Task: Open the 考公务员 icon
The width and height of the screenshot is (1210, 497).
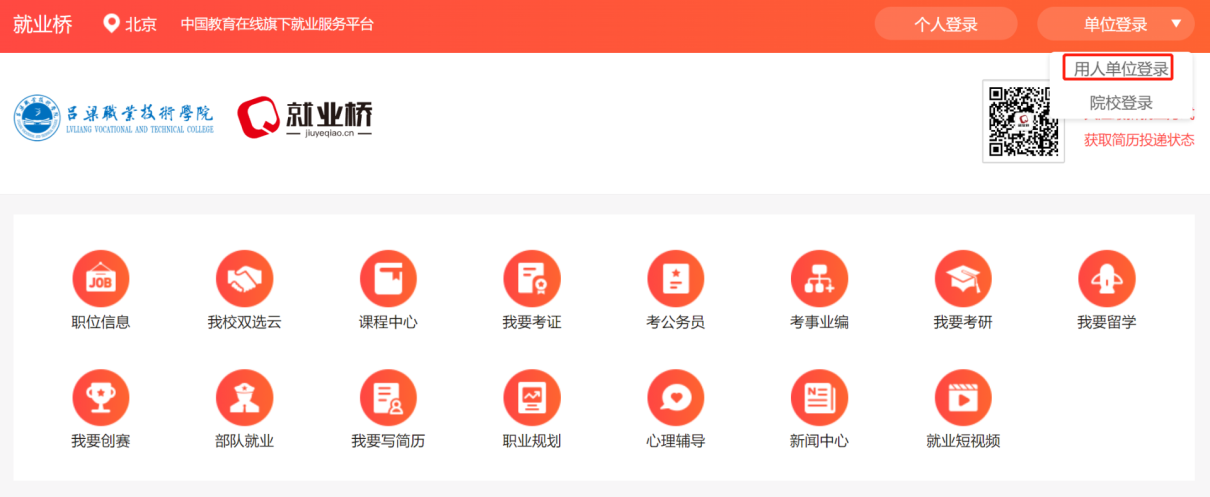Action: point(676,278)
